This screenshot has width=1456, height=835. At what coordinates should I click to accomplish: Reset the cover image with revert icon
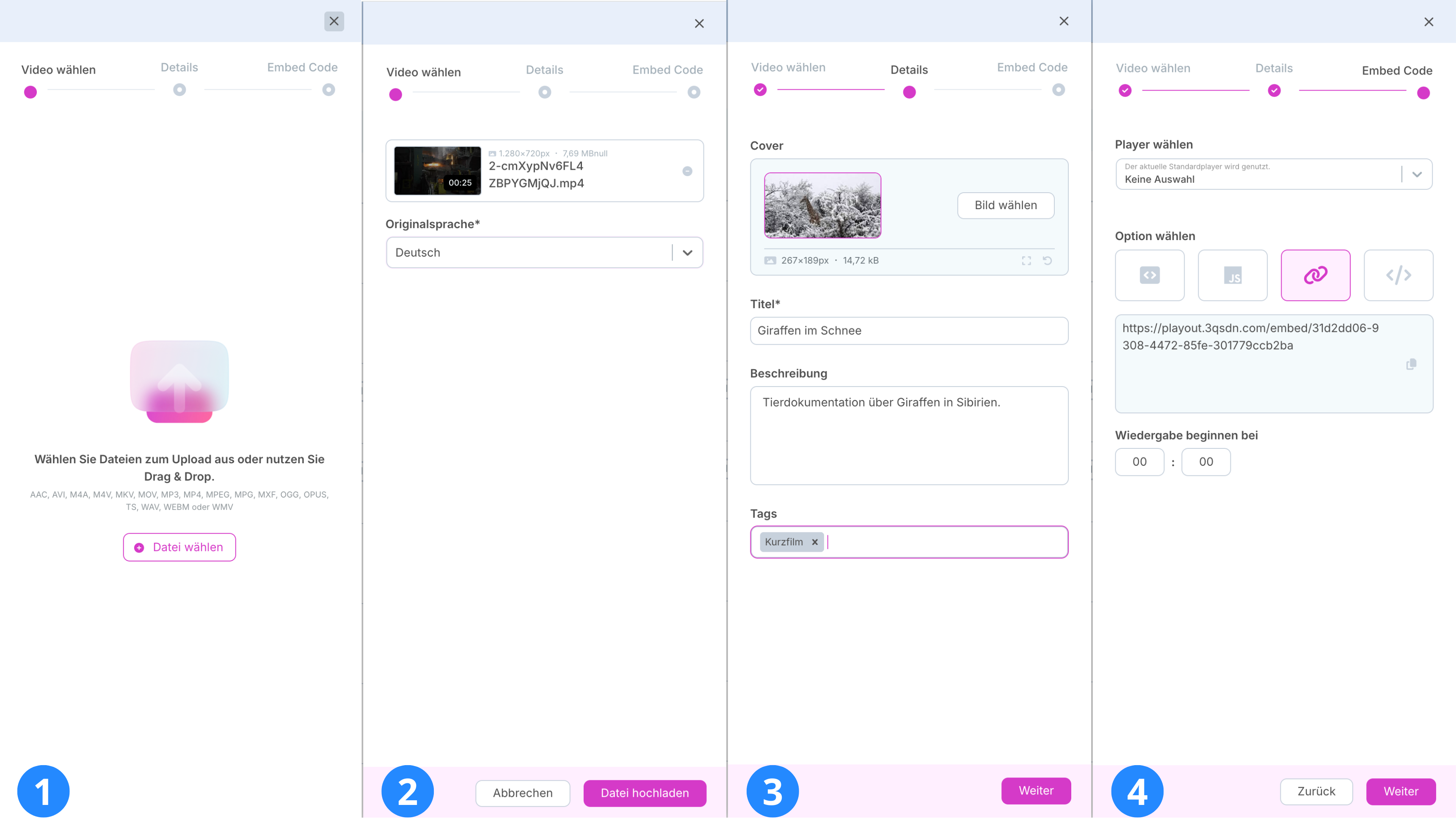pyautogui.click(x=1047, y=261)
